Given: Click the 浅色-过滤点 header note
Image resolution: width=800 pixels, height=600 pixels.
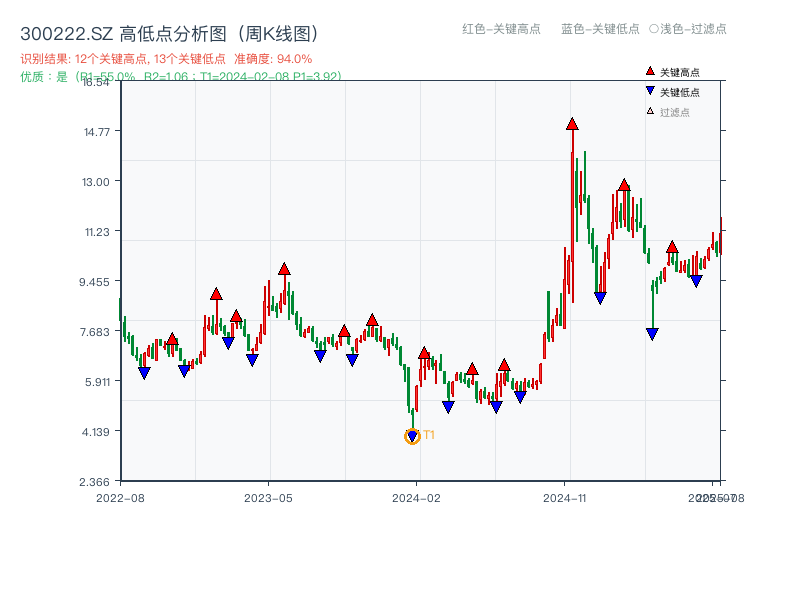Looking at the screenshot, I should click(x=688, y=29).
